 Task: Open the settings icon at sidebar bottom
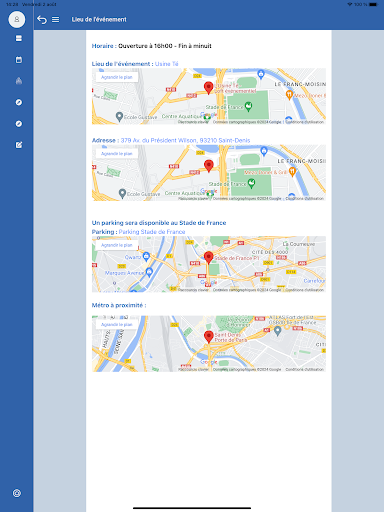point(17,493)
